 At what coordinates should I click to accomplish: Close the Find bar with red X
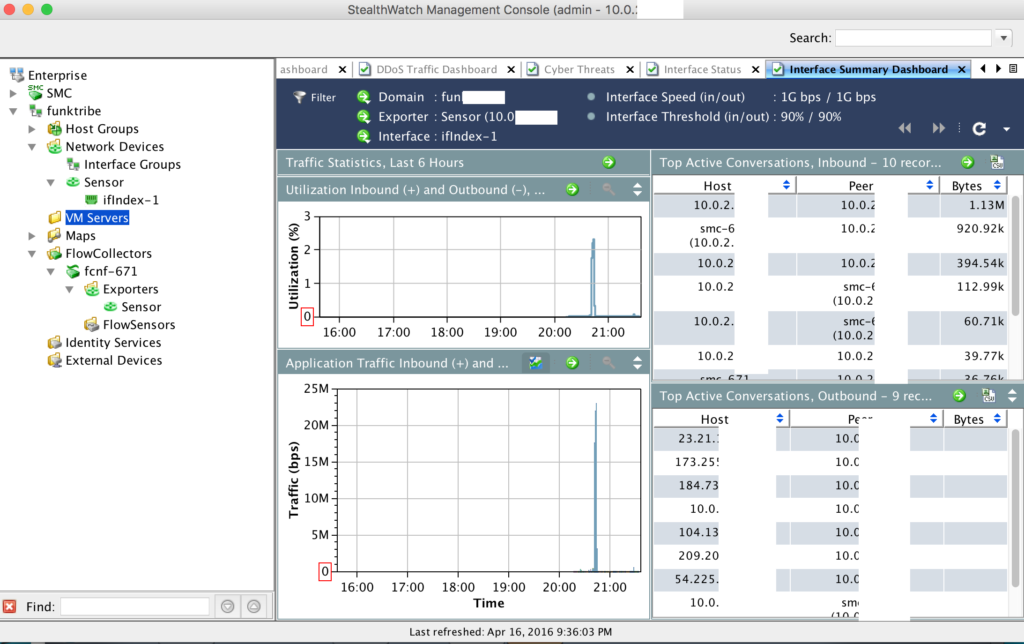[x=9, y=606]
